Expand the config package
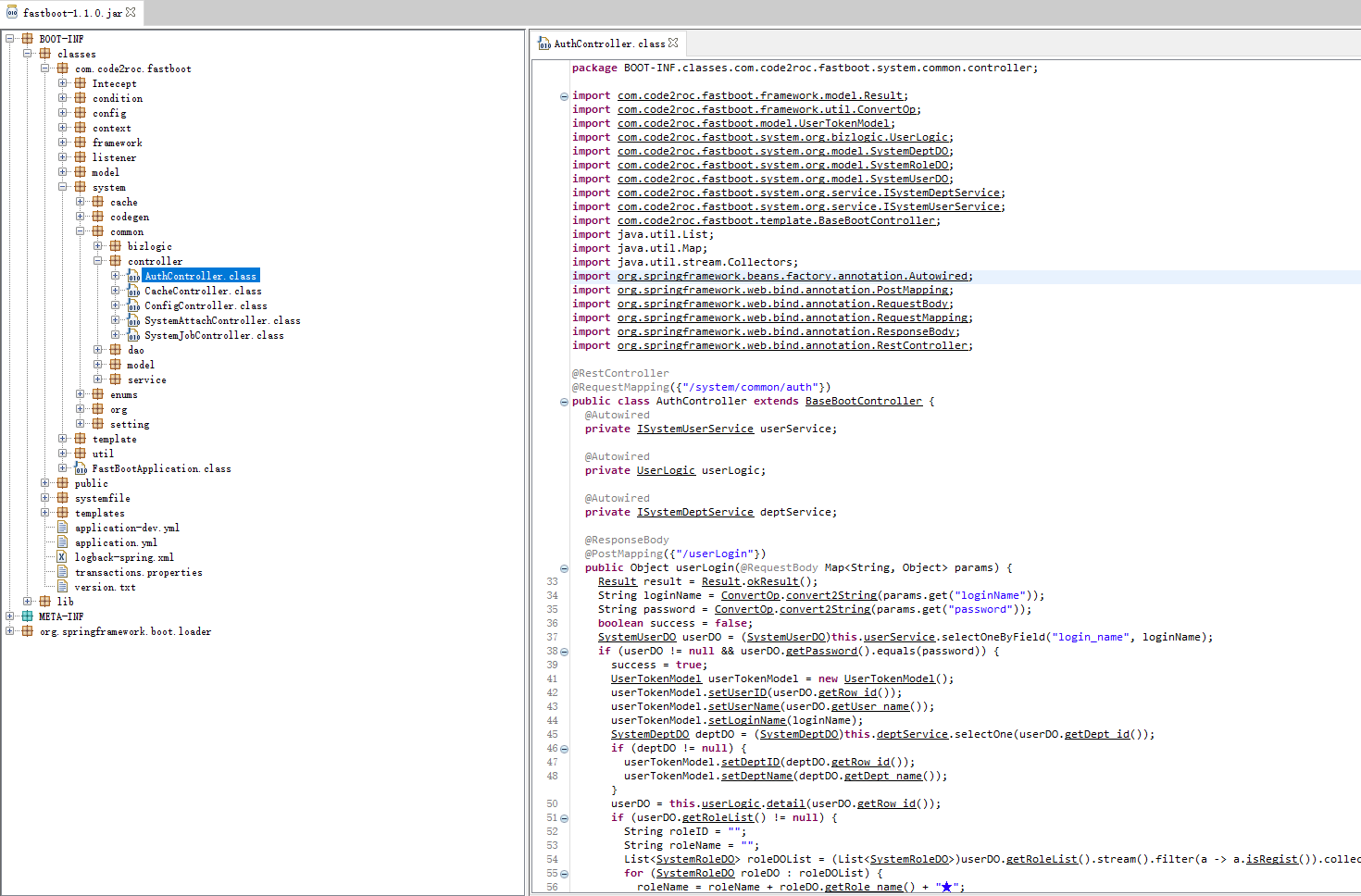The height and width of the screenshot is (896, 1361). 63,113
